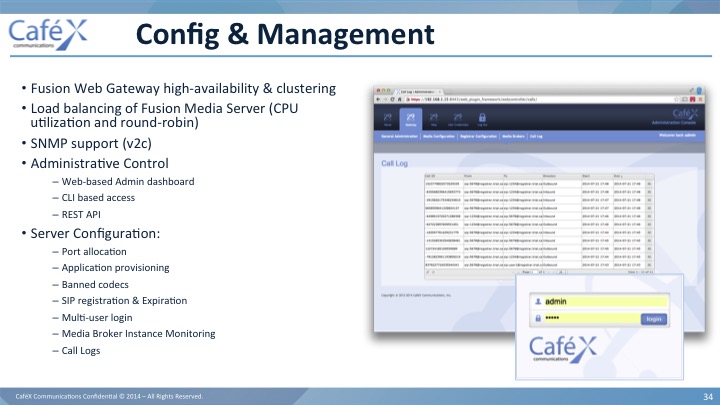Screen dimensions: 720x405
Task: Open Media Brokers submenu item
Action: [x=513, y=136]
